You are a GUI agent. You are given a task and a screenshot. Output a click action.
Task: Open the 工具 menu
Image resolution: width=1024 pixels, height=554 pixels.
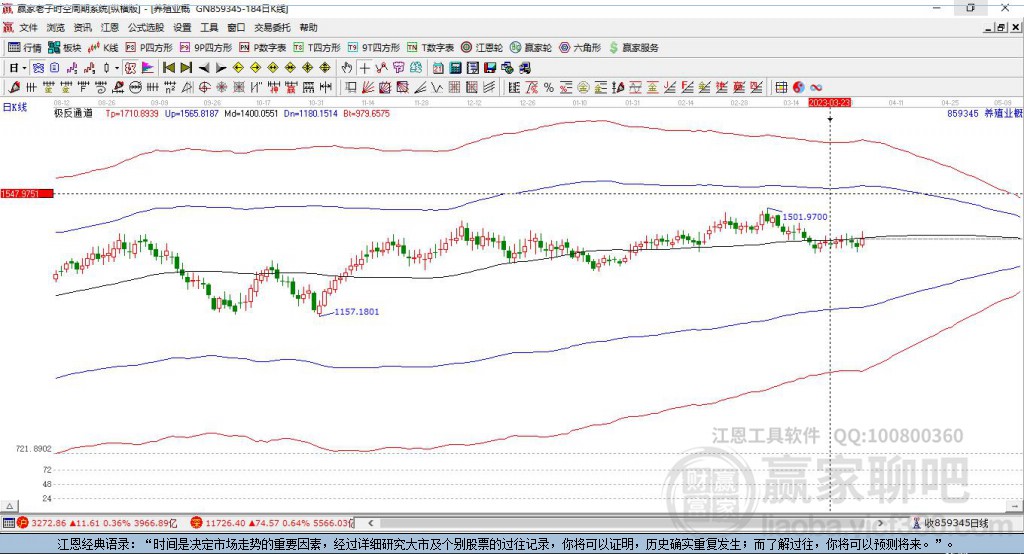(209, 27)
